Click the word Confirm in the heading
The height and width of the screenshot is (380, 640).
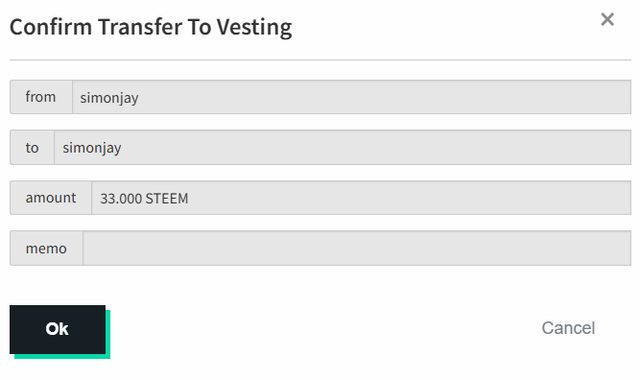coord(51,27)
